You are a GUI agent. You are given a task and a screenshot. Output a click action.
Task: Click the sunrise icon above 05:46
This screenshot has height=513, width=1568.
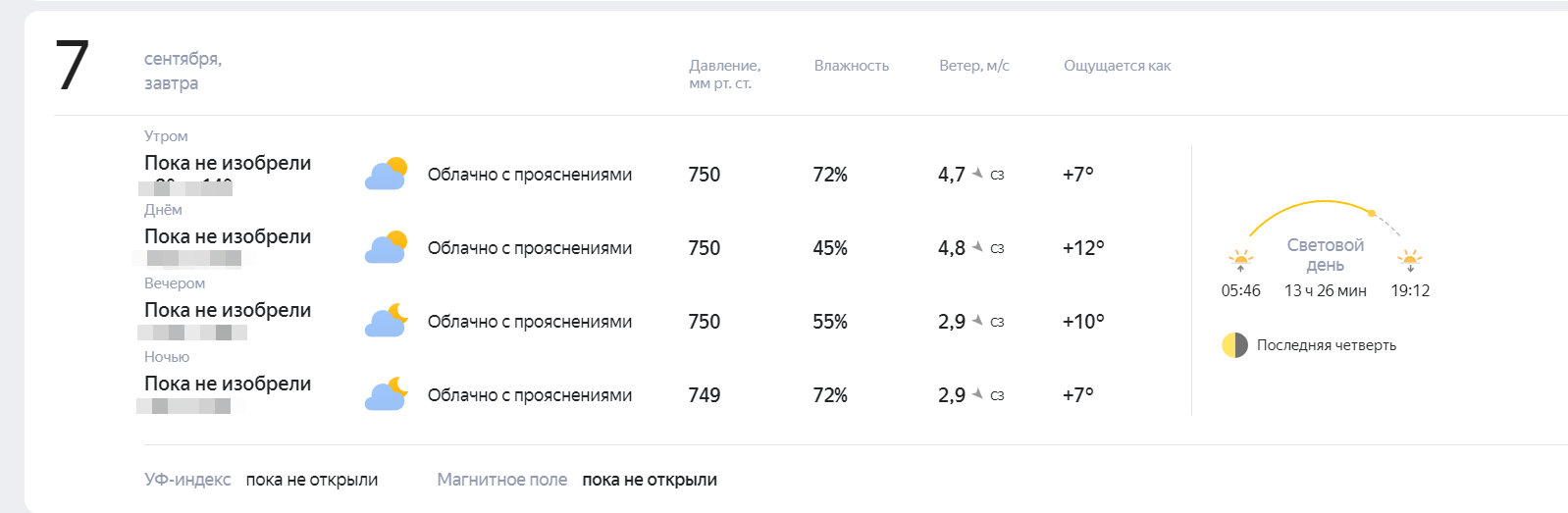pyautogui.click(x=1240, y=261)
